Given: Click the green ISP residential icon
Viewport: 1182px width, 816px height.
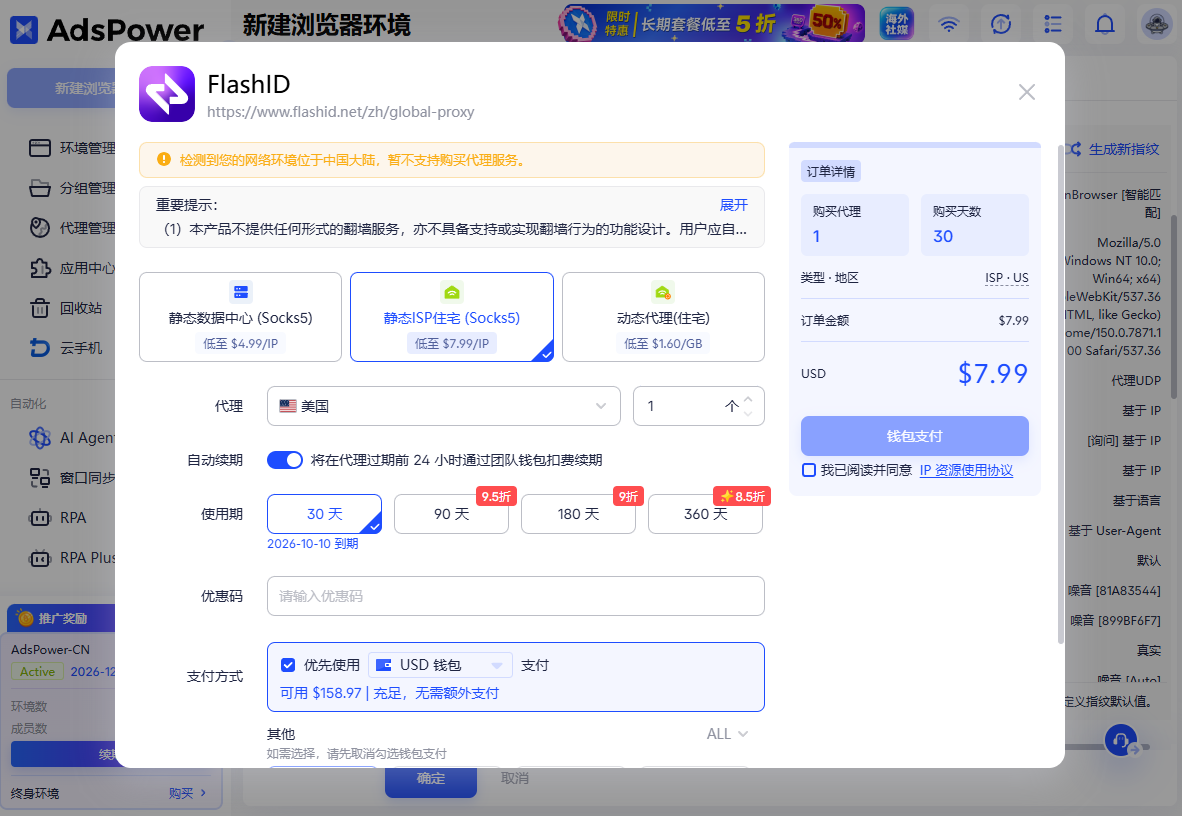Looking at the screenshot, I should [452, 291].
